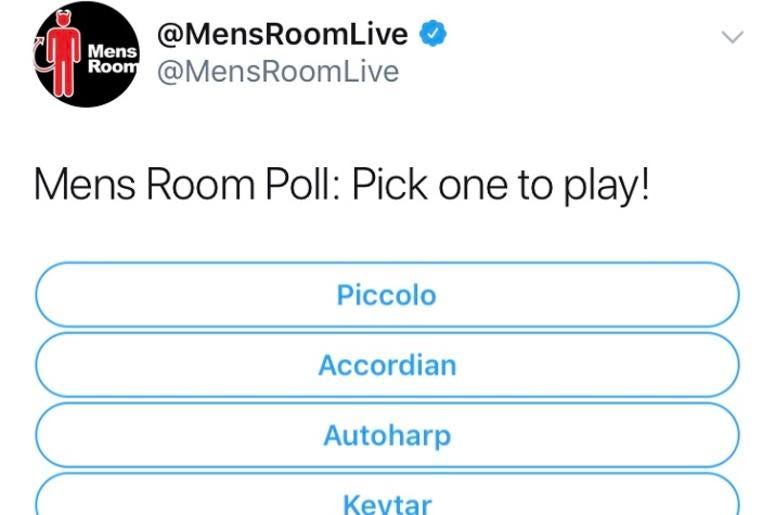This screenshot has height=515, width=775.
Task: Choose Accordian poll option
Action: tap(387, 365)
